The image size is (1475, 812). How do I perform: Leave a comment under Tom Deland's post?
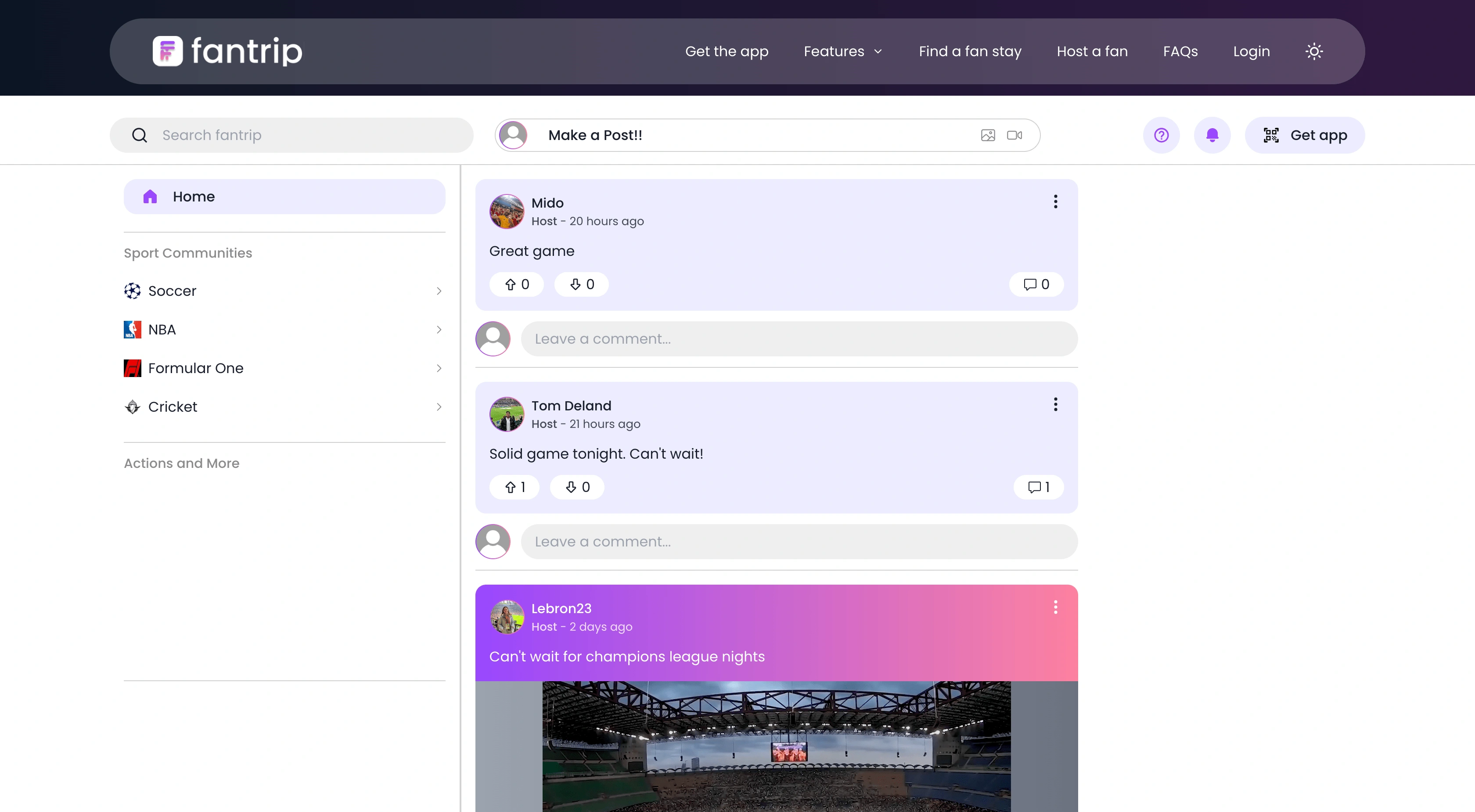click(x=799, y=542)
